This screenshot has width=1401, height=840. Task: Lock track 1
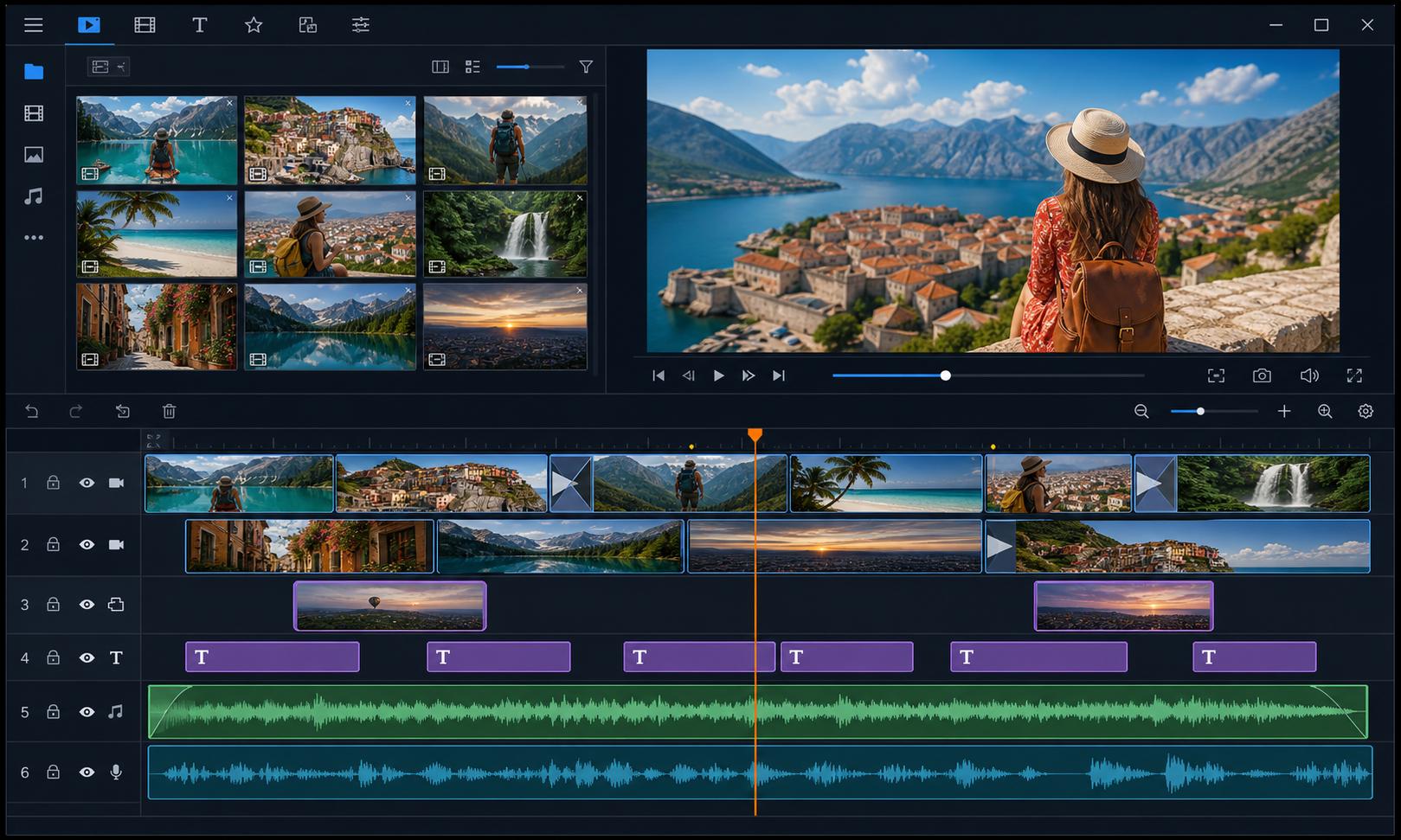click(54, 483)
